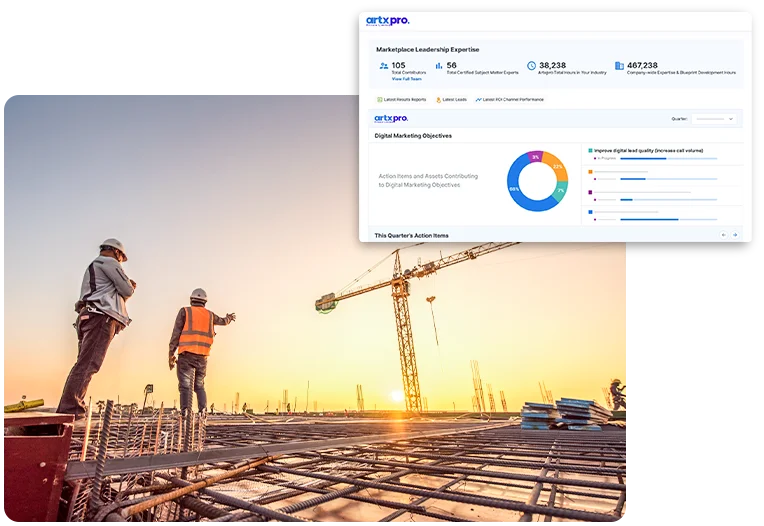764x526 pixels.
Task: Click the Improve digital lead quality progress bar
Action: [670, 158]
